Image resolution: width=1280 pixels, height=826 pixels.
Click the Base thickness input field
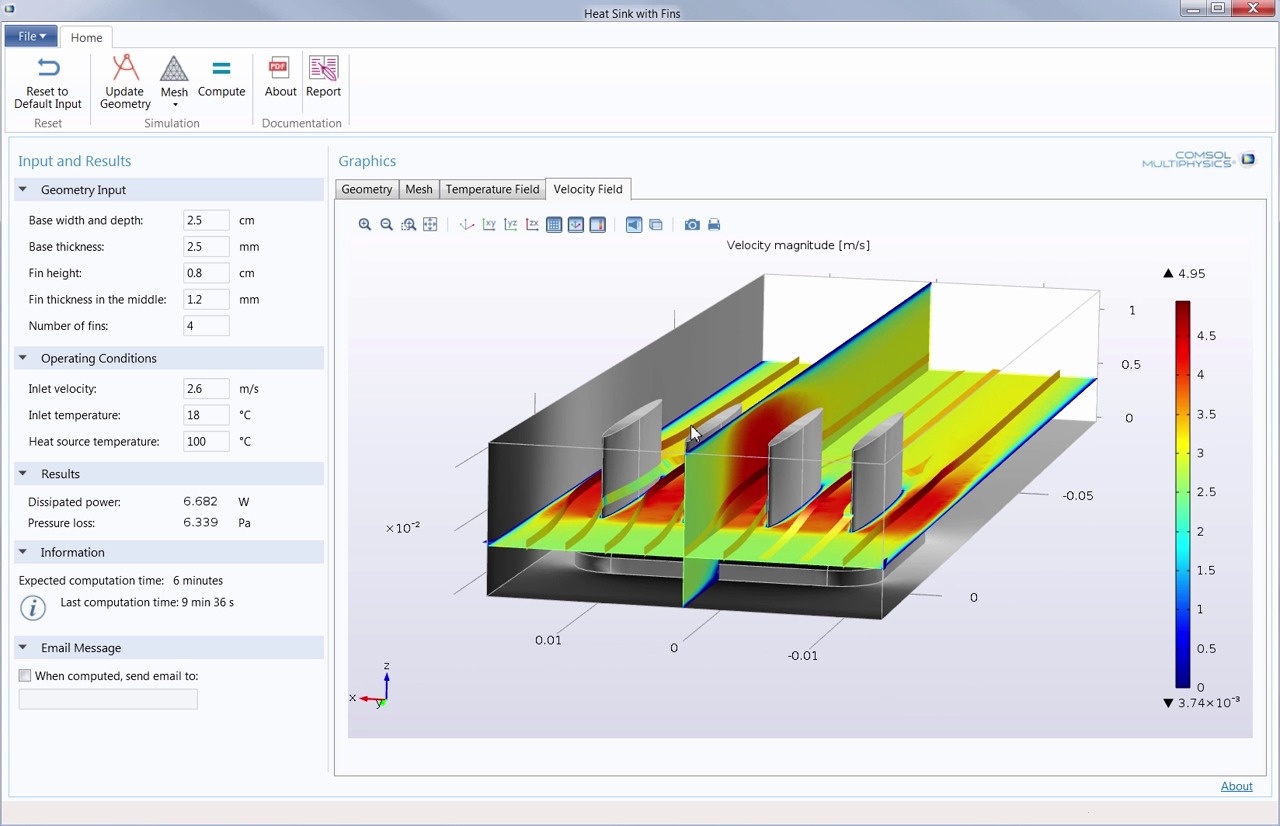click(206, 246)
